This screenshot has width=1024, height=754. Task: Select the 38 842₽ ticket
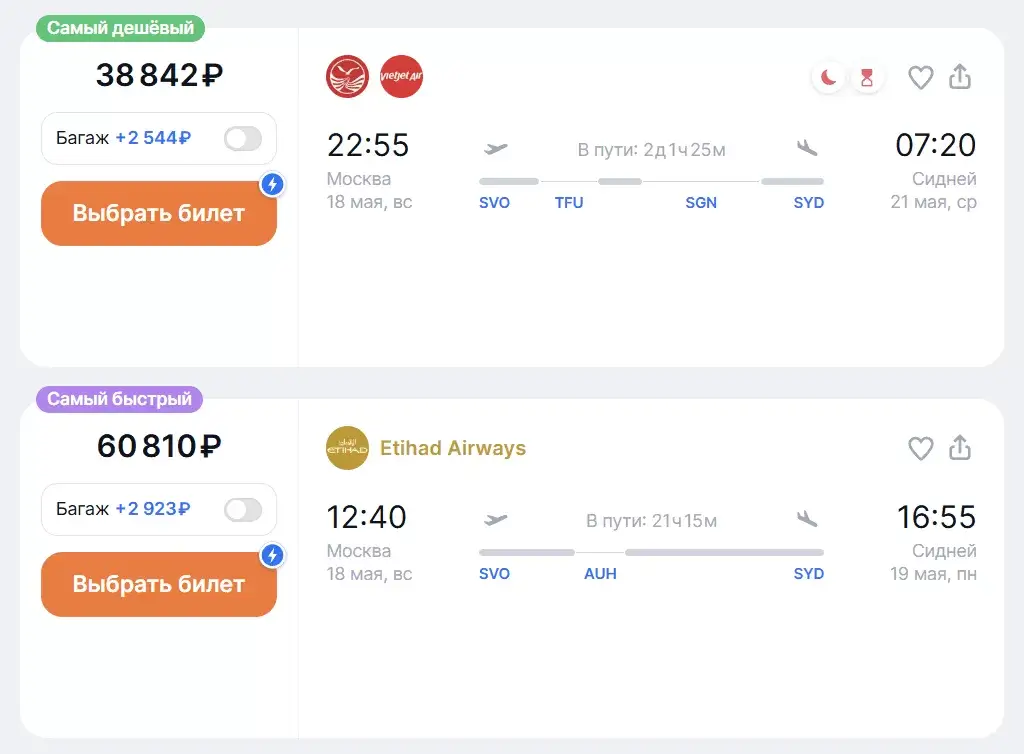point(159,213)
